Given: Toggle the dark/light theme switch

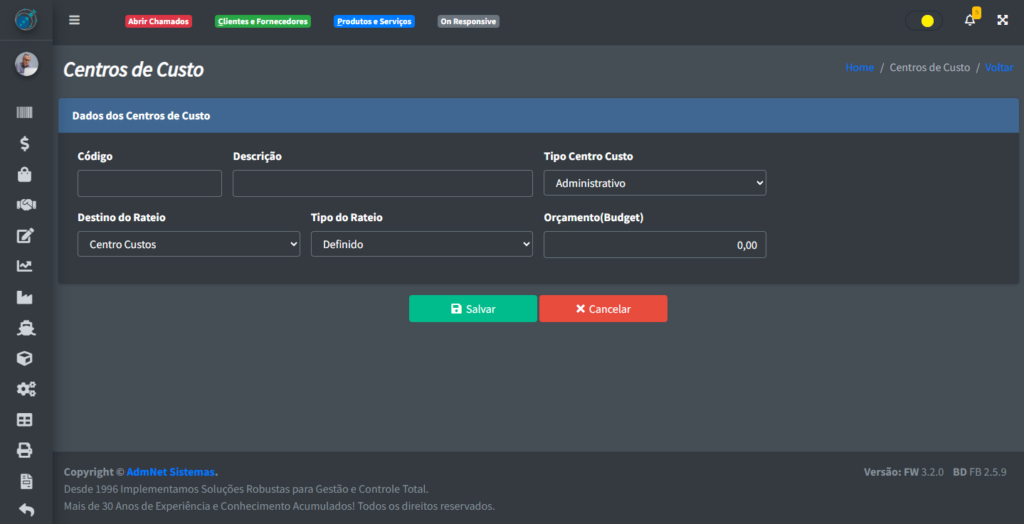Looking at the screenshot, I should pyautogui.click(x=923, y=21).
